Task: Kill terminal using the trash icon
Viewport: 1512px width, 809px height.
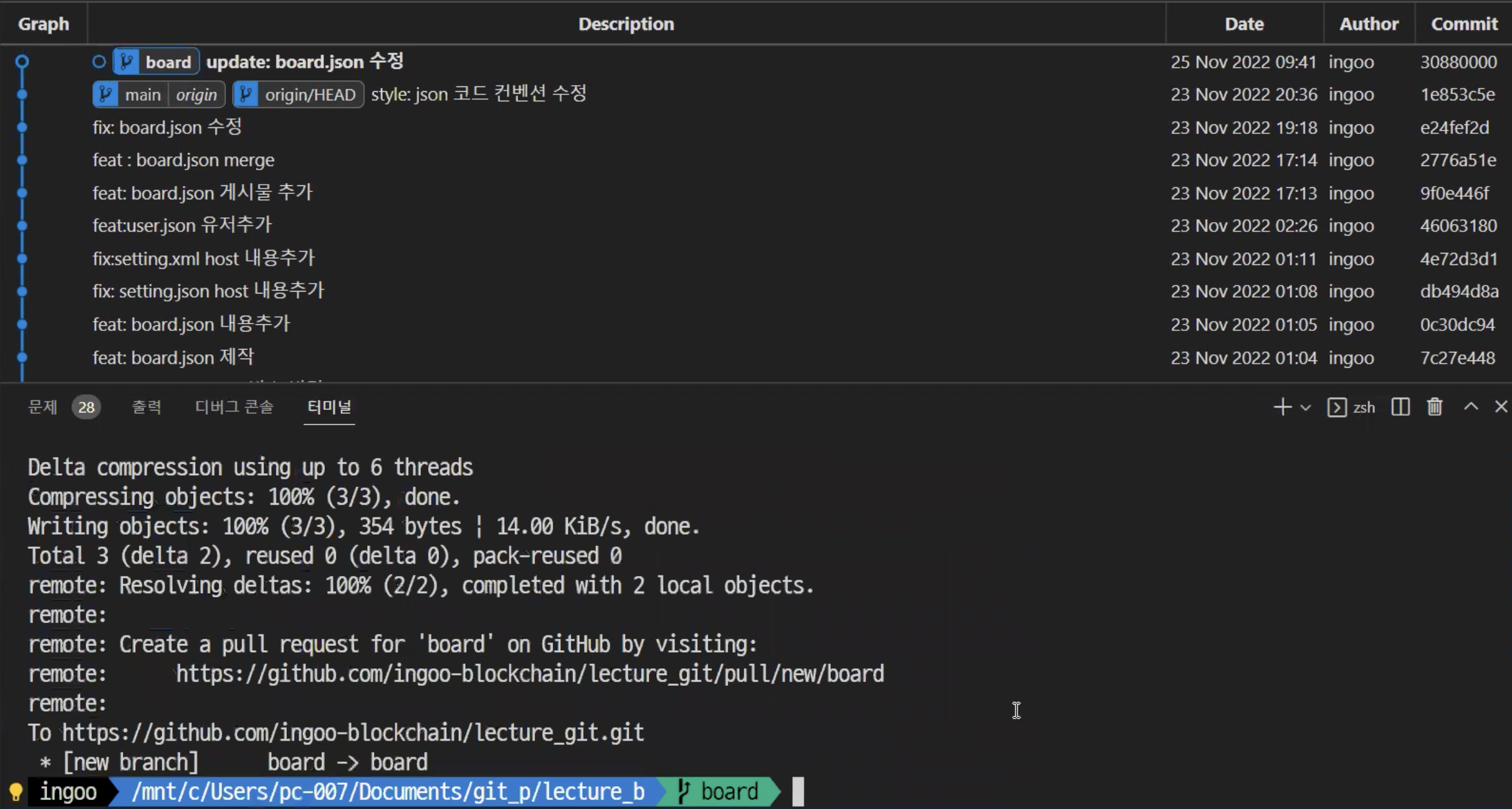Action: [x=1435, y=407]
